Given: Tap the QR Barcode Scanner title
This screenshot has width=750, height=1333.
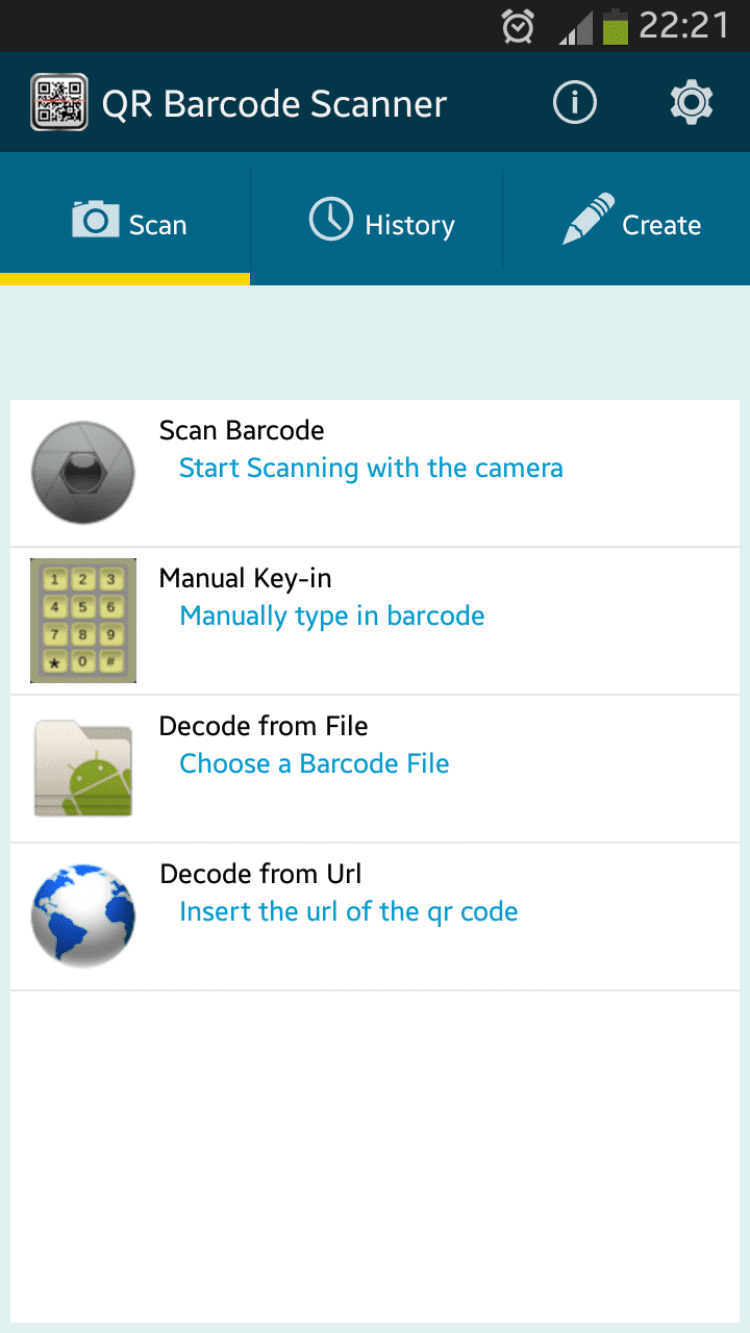Looking at the screenshot, I should point(274,104).
